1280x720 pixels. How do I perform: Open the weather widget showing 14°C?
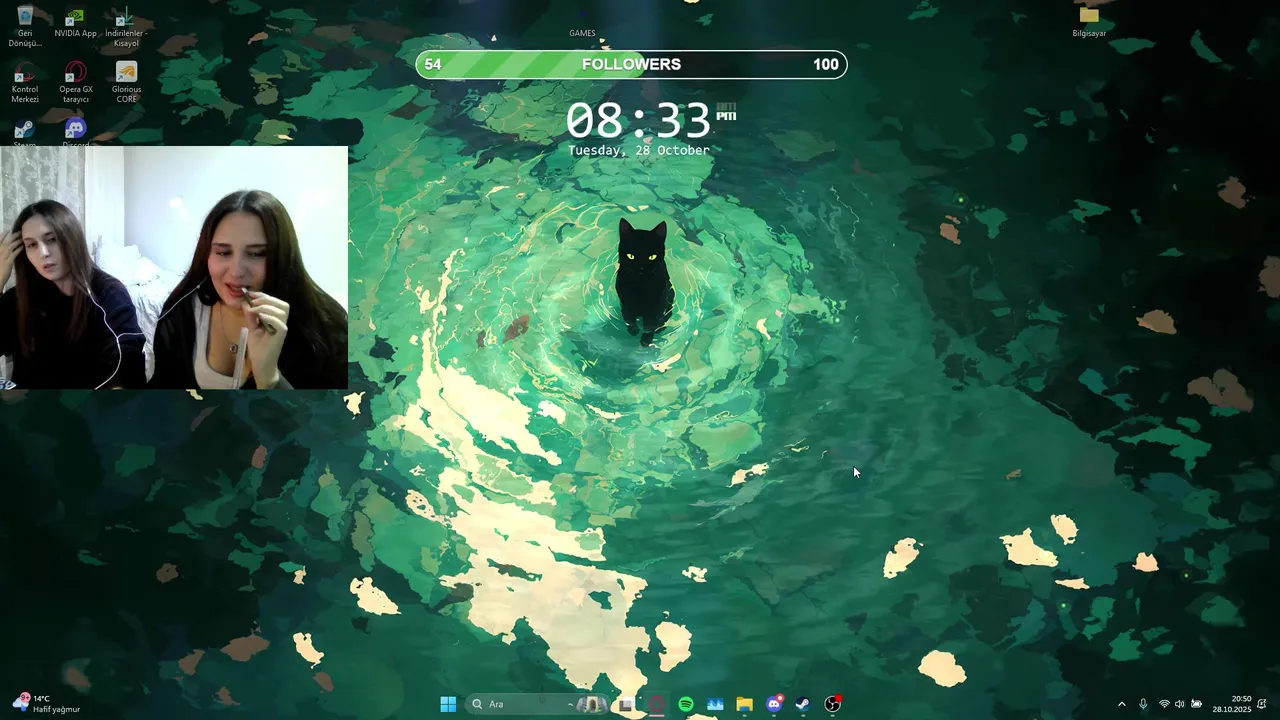47,704
